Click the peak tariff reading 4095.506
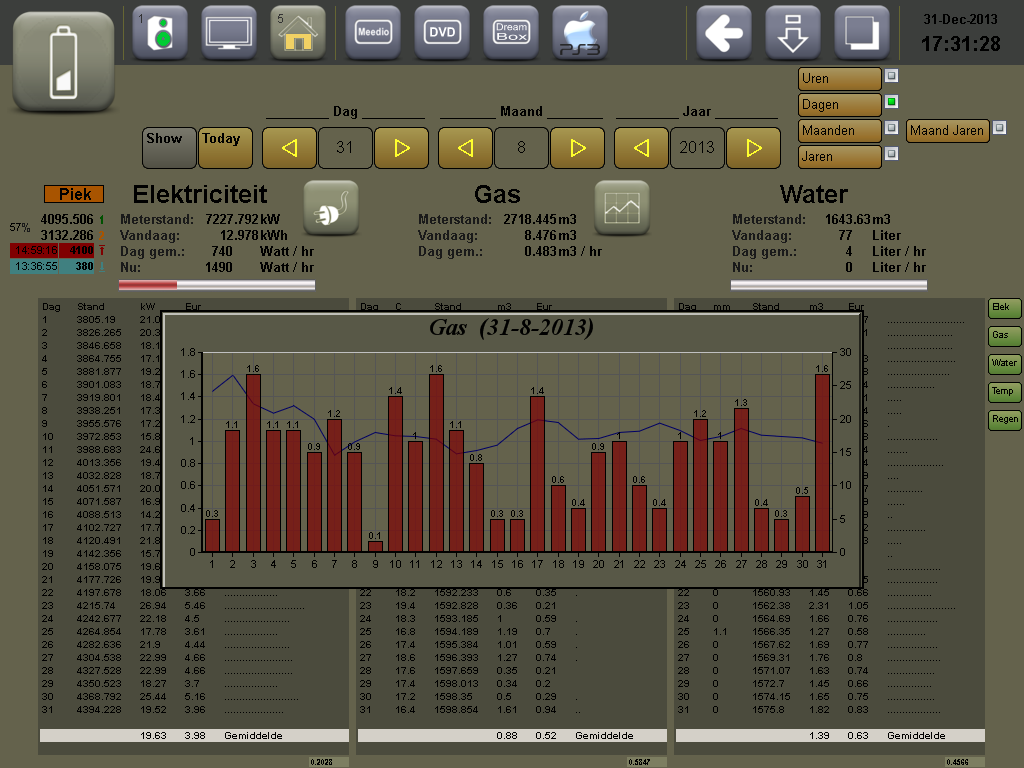 tap(67, 219)
